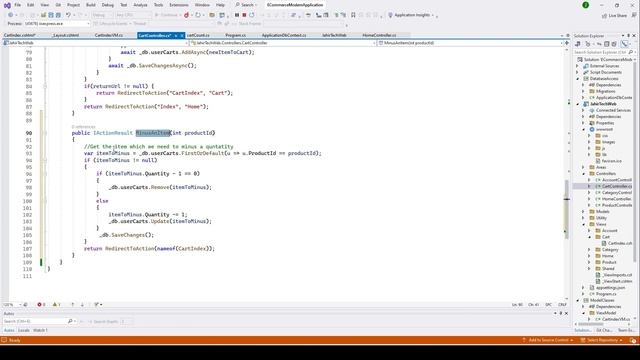Click the yellow warning count indicator

pos(56,304)
